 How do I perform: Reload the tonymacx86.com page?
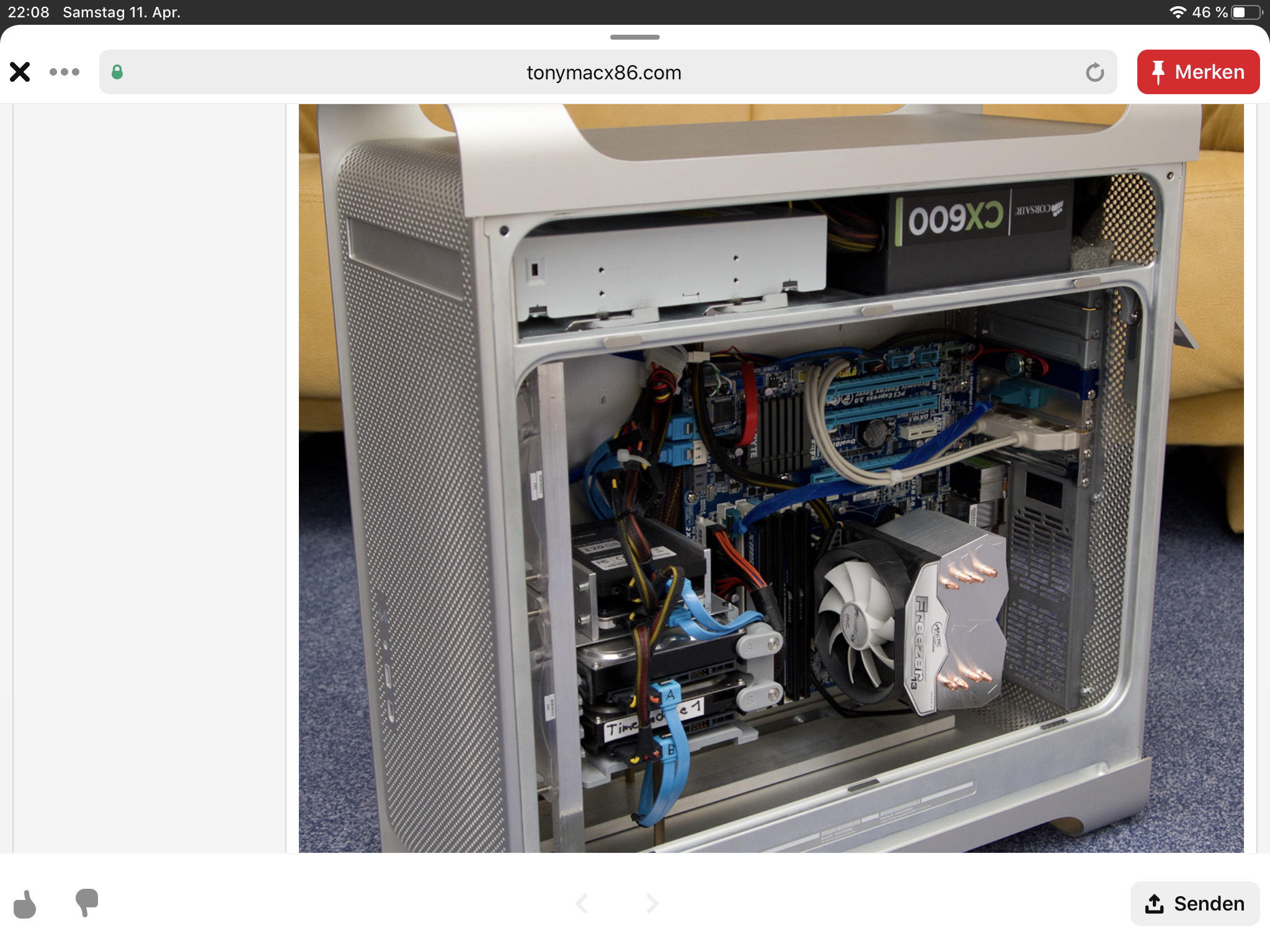click(1095, 73)
